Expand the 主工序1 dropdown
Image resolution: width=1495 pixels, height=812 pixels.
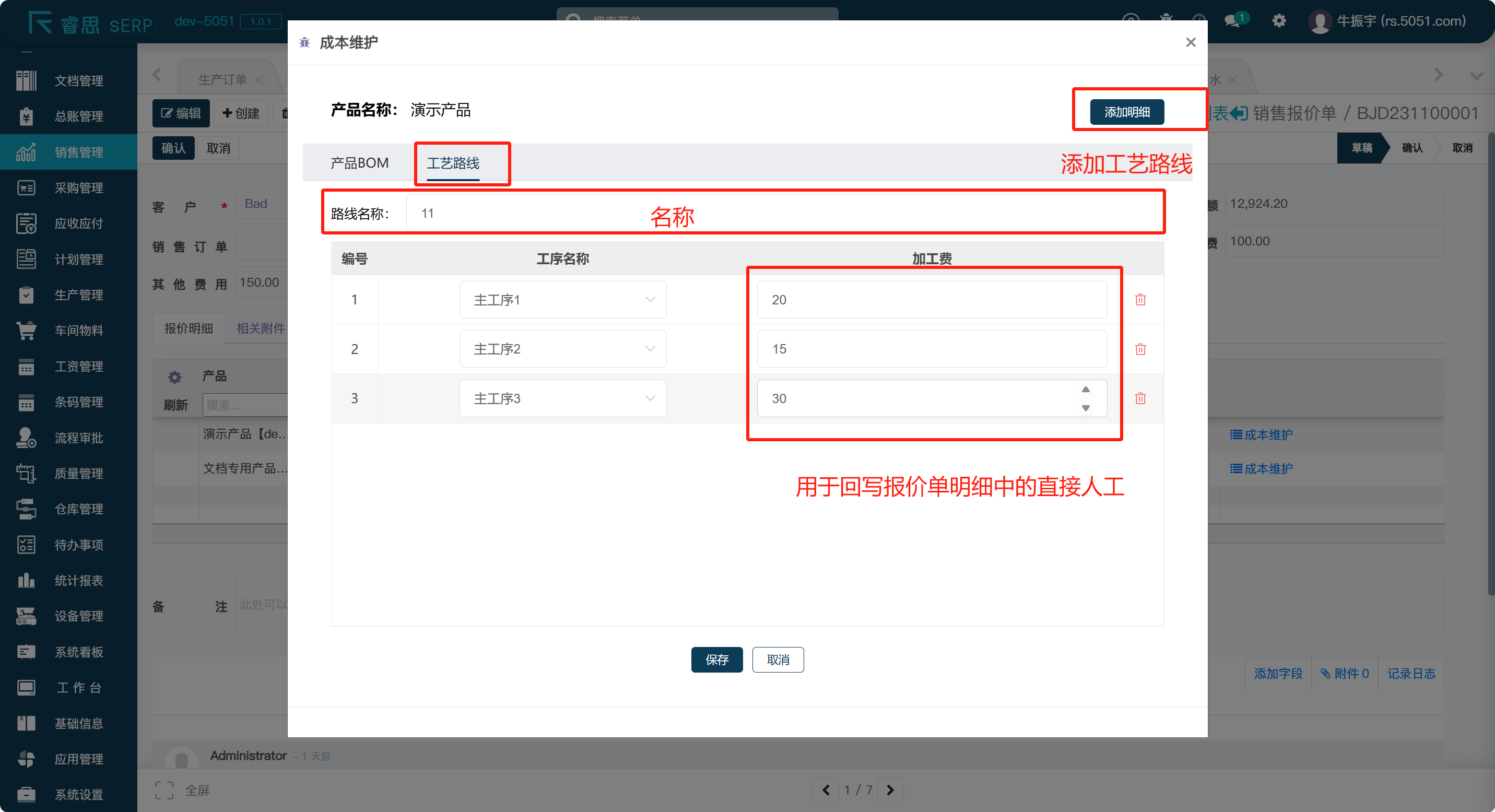coord(562,300)
